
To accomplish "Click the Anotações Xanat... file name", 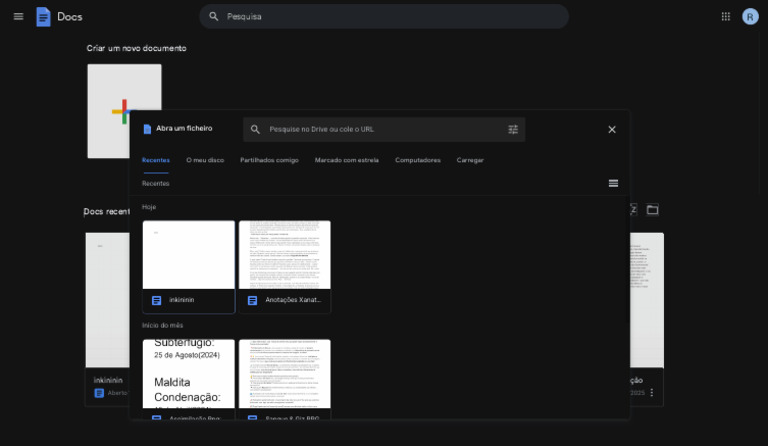I will [x=293, y=300].
